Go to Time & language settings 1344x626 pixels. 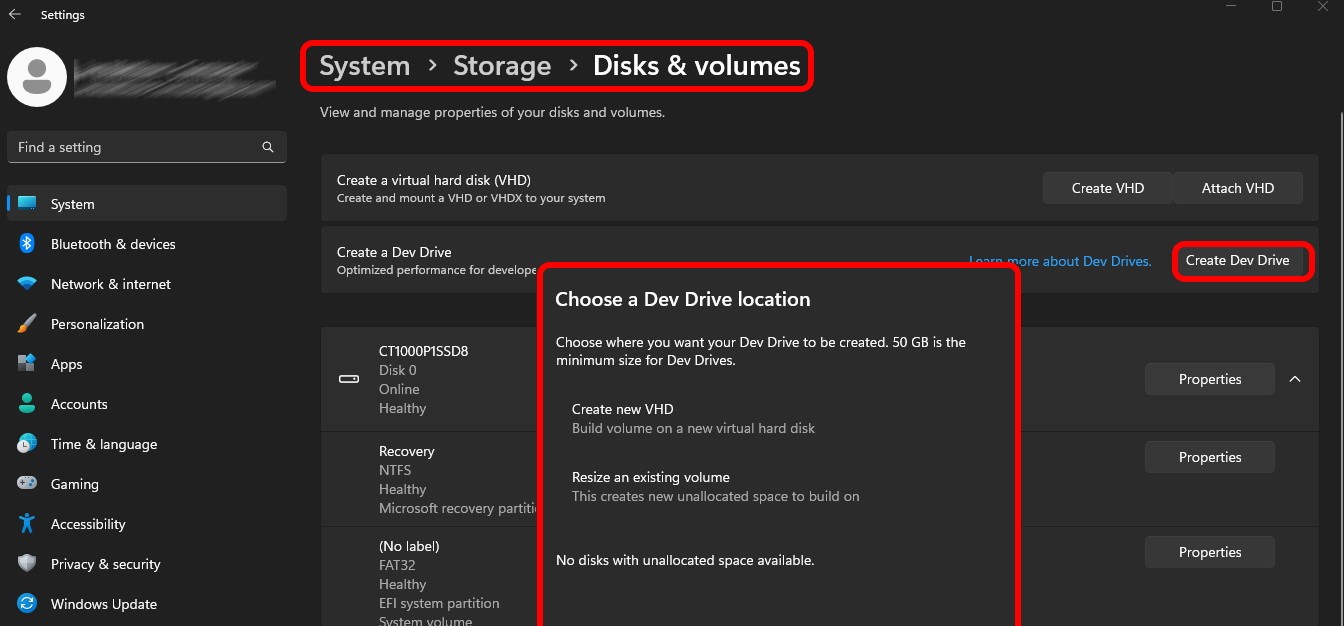tap(104, 444)
